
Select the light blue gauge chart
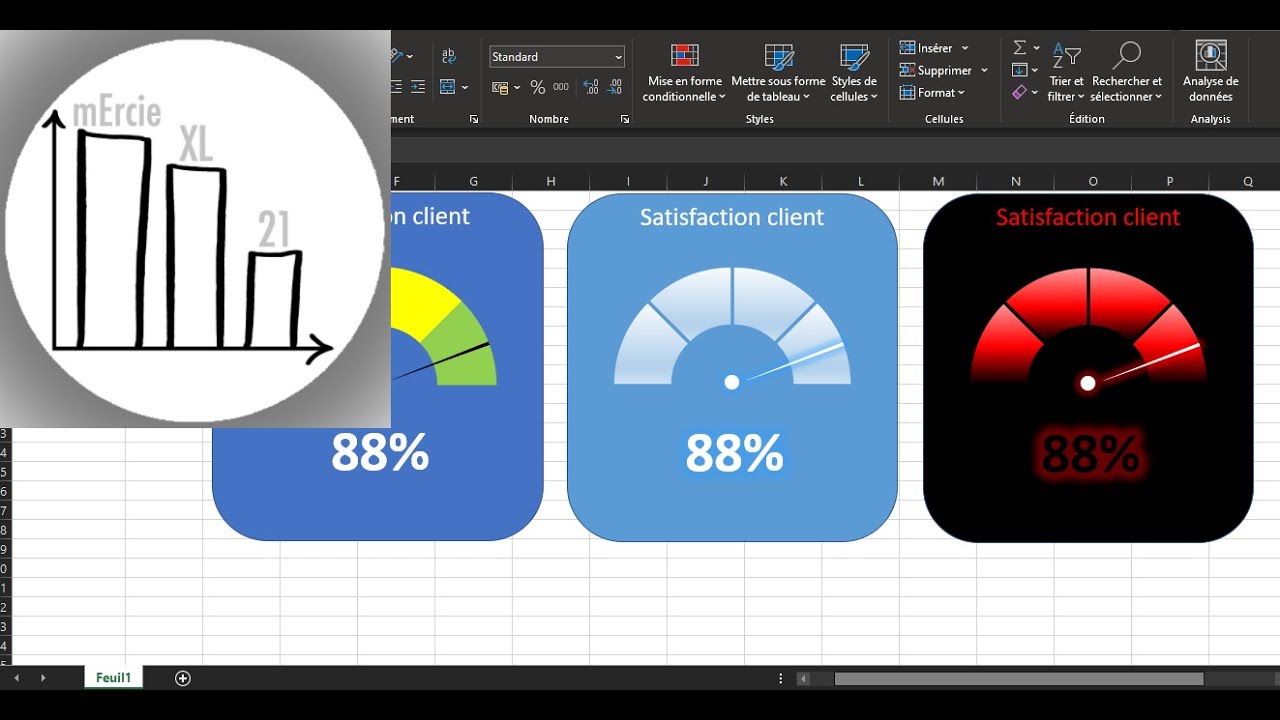click(x=732, y=328)
